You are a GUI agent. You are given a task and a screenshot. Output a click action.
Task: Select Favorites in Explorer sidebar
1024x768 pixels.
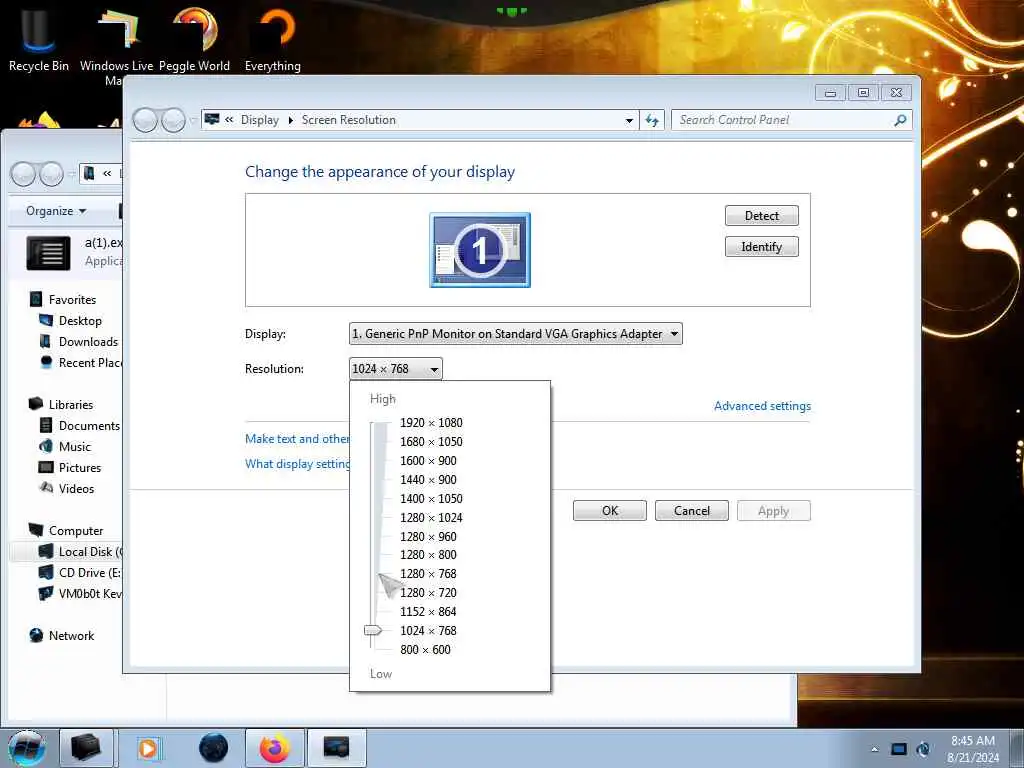[x=63, y=300]
